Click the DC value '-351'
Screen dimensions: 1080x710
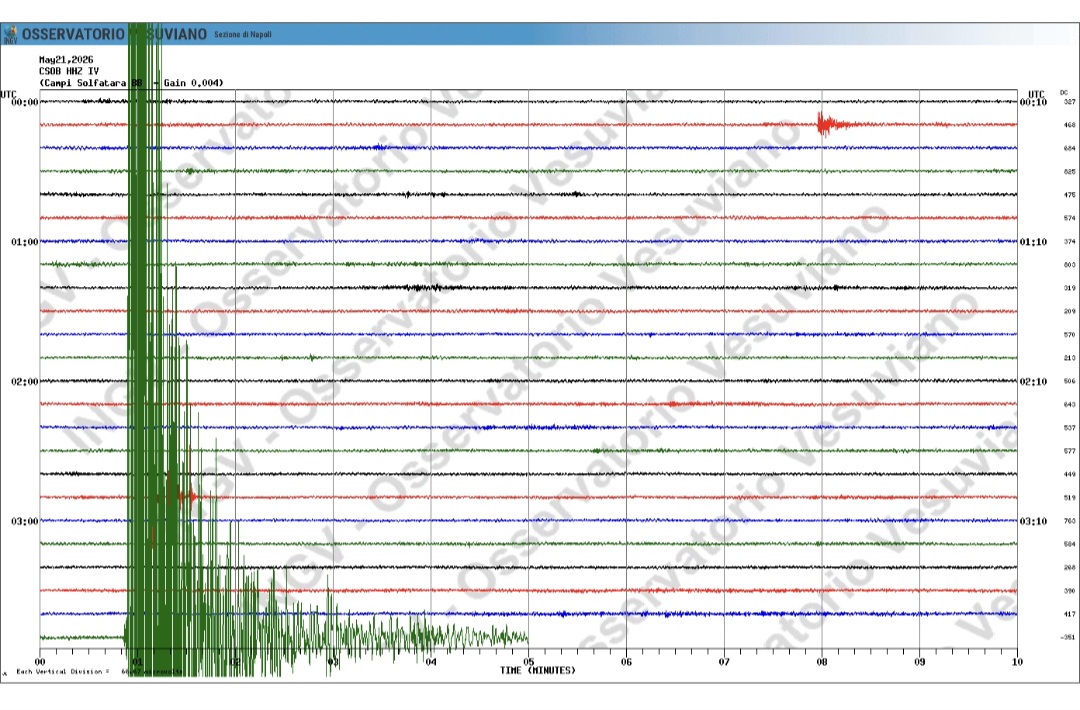click(x=1068, y=638)
